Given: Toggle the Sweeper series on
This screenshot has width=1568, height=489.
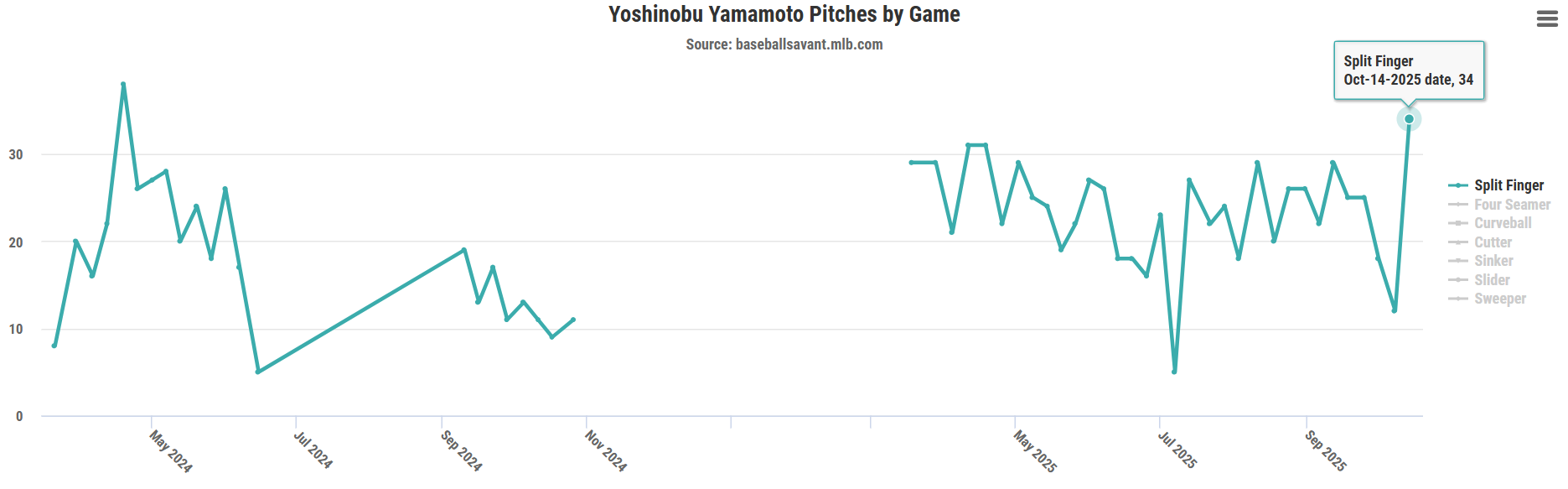Looking at the screenshot, I should [1500, 299].
